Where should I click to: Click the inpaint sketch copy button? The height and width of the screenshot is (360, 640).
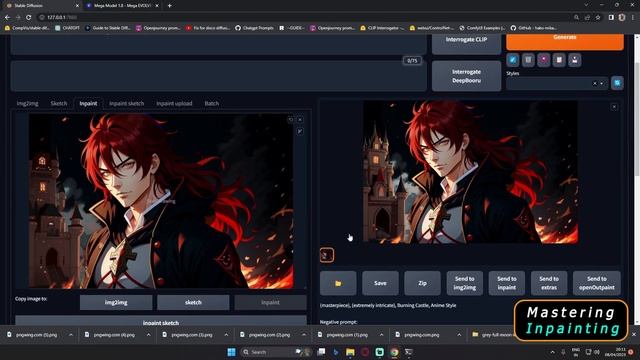coord(161,321)
